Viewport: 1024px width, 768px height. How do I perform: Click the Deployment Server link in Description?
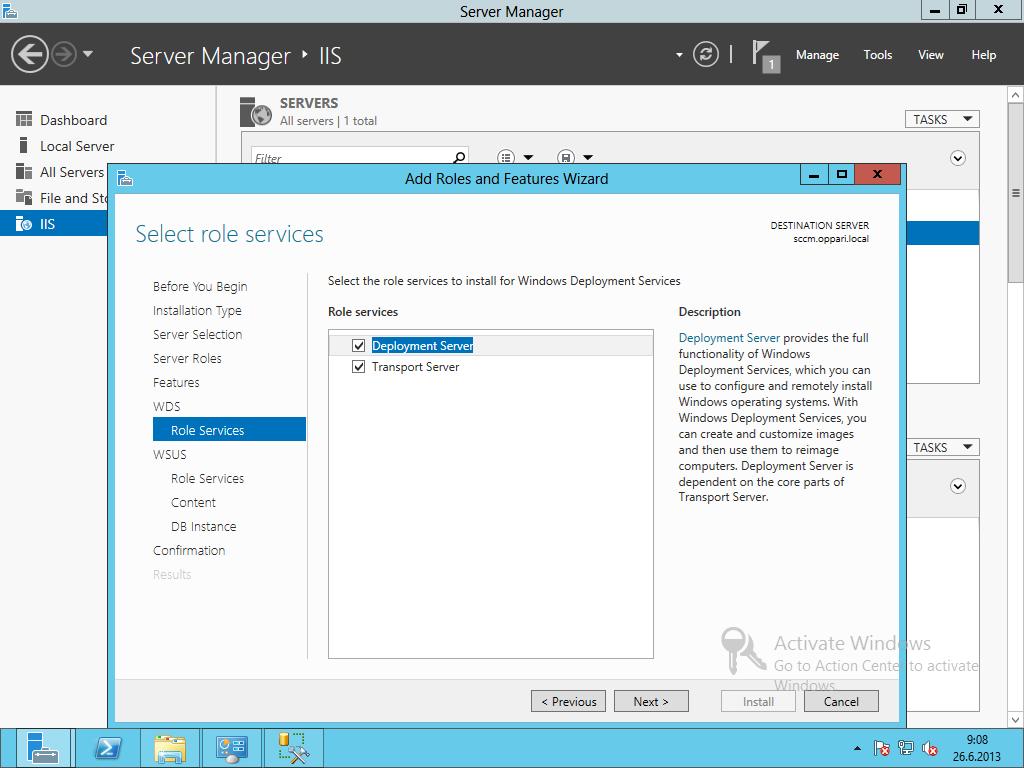coord(729,338)
